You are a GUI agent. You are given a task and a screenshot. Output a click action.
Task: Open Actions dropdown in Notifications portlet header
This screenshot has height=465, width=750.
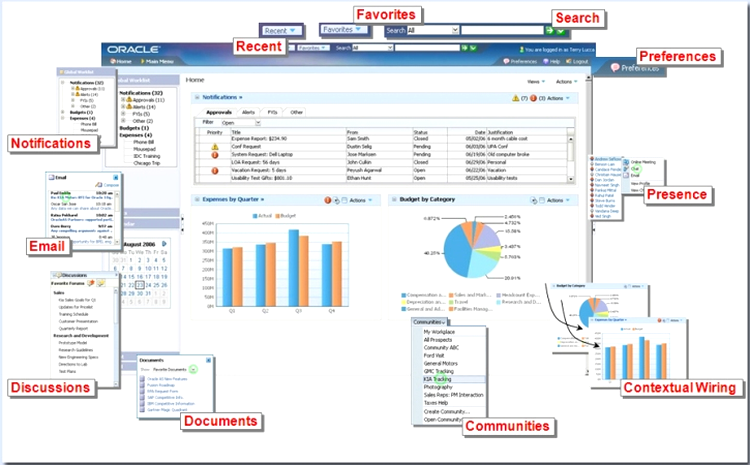coord(559,98)
